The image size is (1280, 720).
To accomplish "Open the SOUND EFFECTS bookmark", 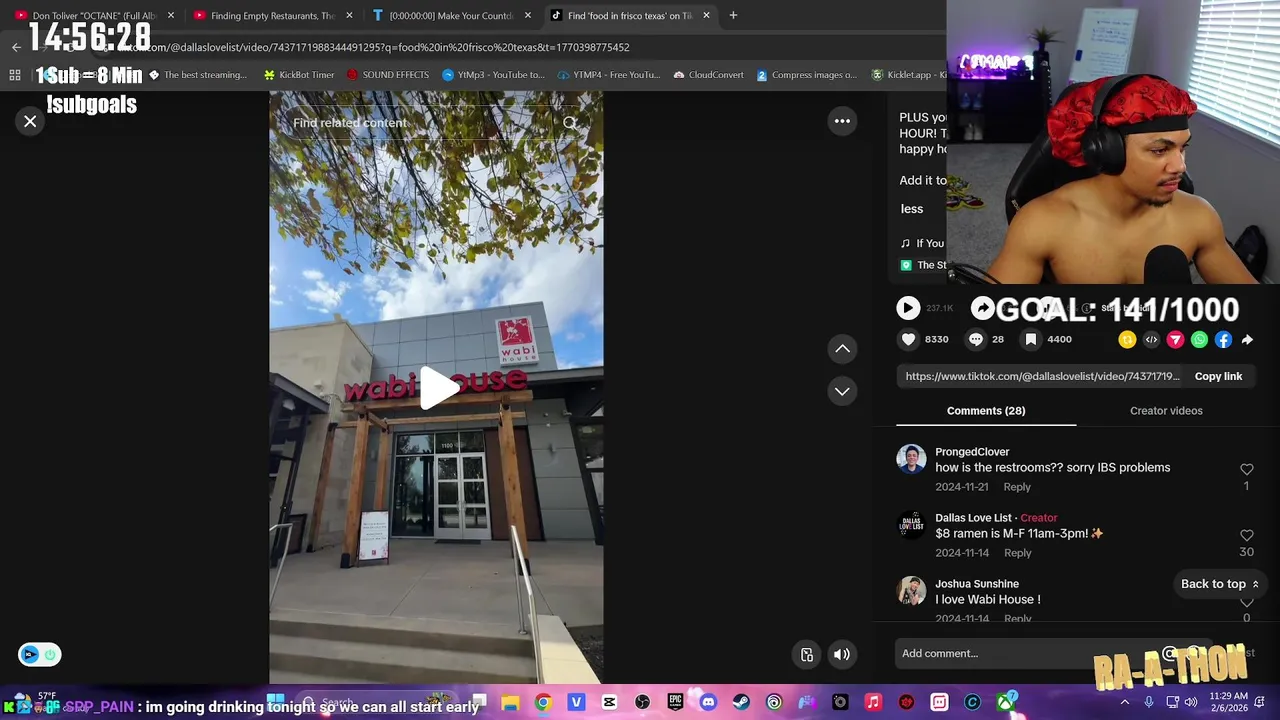I will (387, 75).
